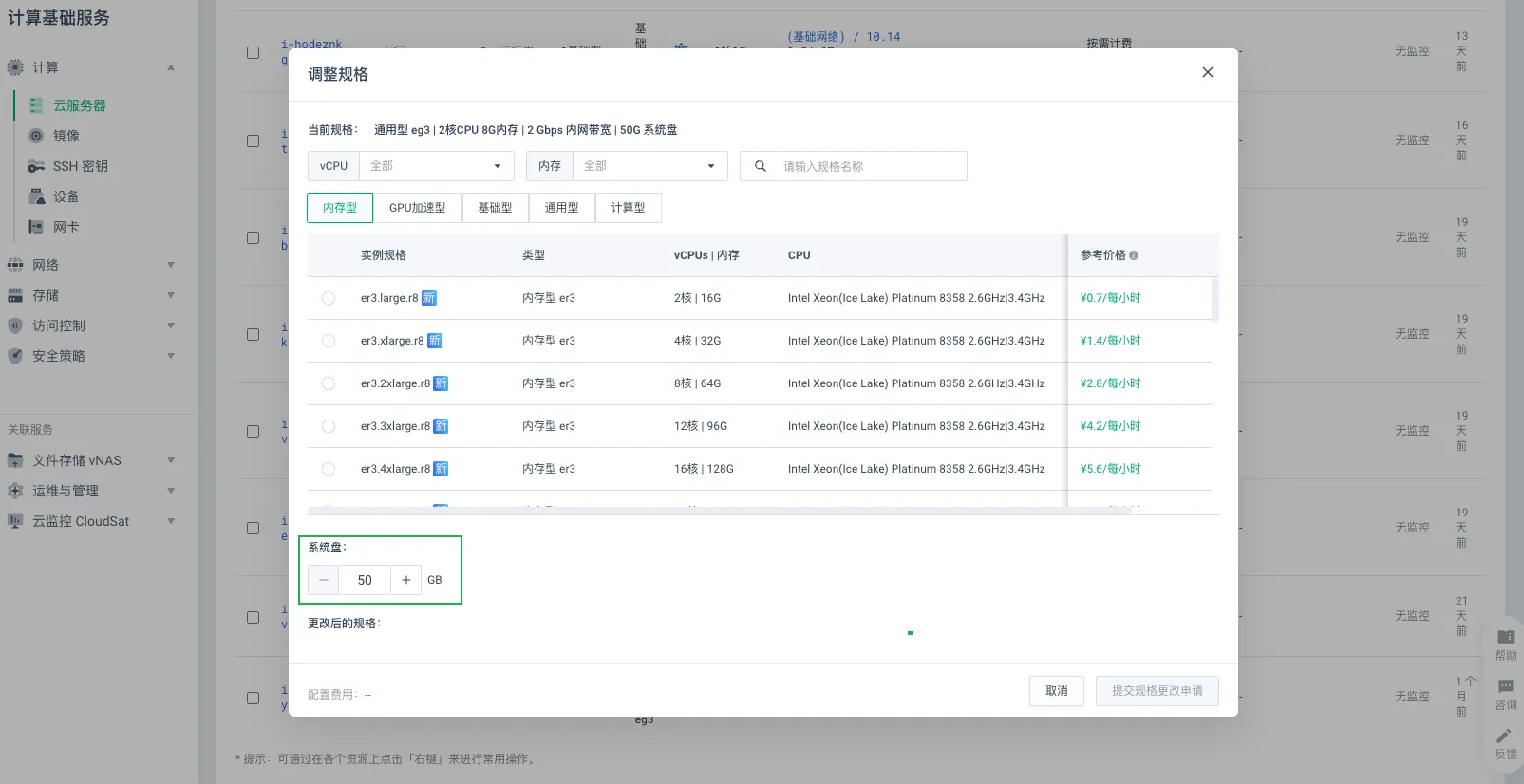
Task: Open 云服务器 in sidebar
Action: pos(80,105)
